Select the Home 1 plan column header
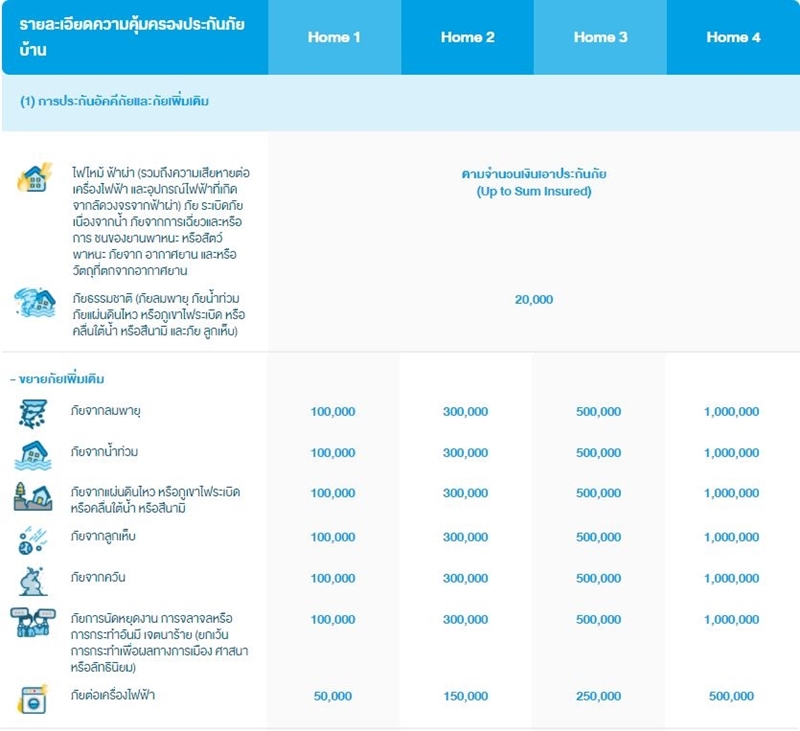The height and width of the screenshot is (731, 800). pos(334,38)
